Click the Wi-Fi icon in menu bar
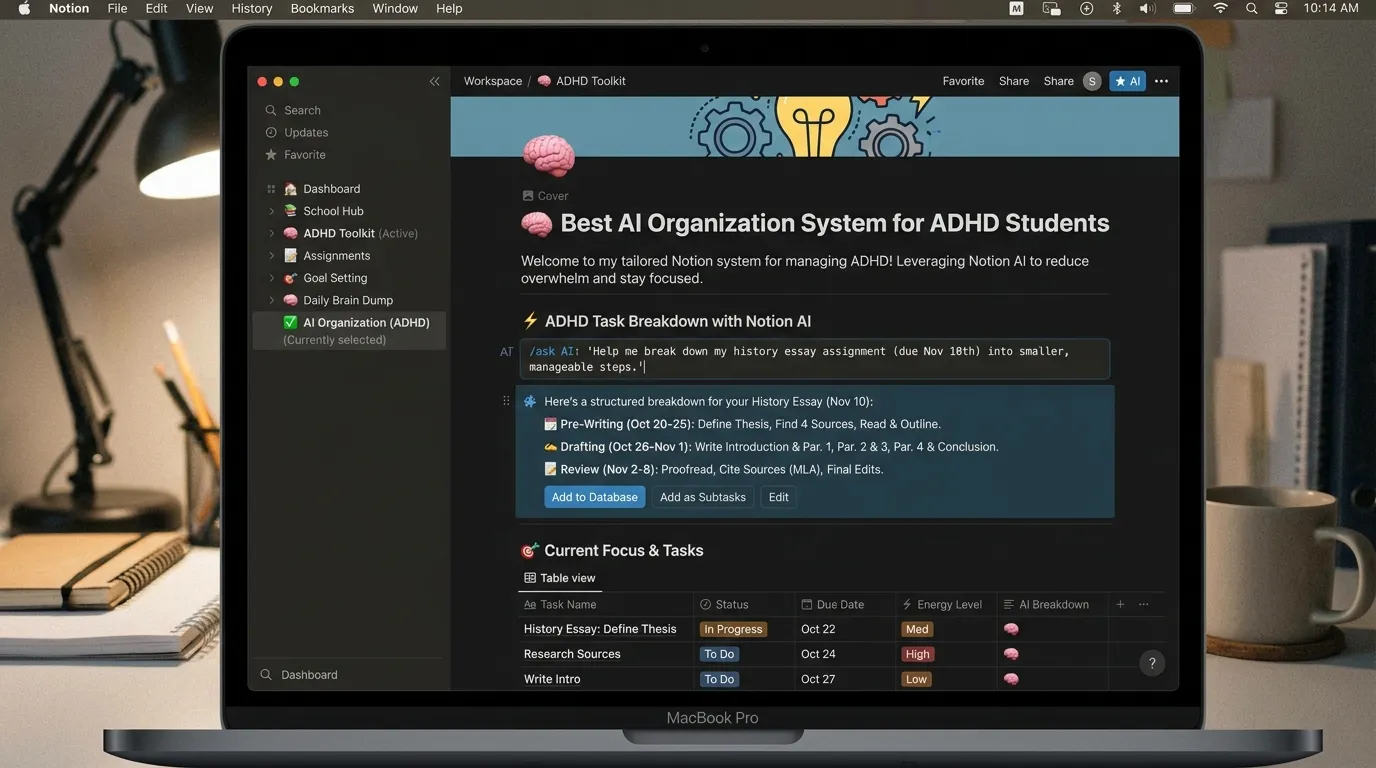 pyautogui.click(x=1220, y=8)
